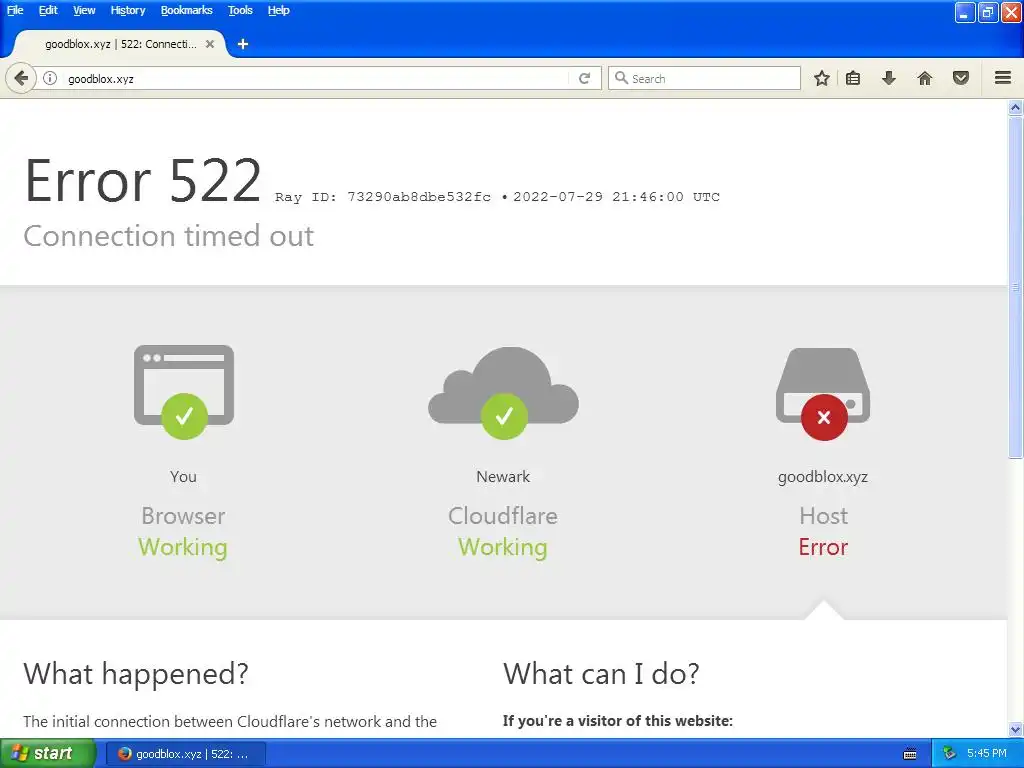
Task: Click the Connection timed out text
Action: click(x=168, y=236)
